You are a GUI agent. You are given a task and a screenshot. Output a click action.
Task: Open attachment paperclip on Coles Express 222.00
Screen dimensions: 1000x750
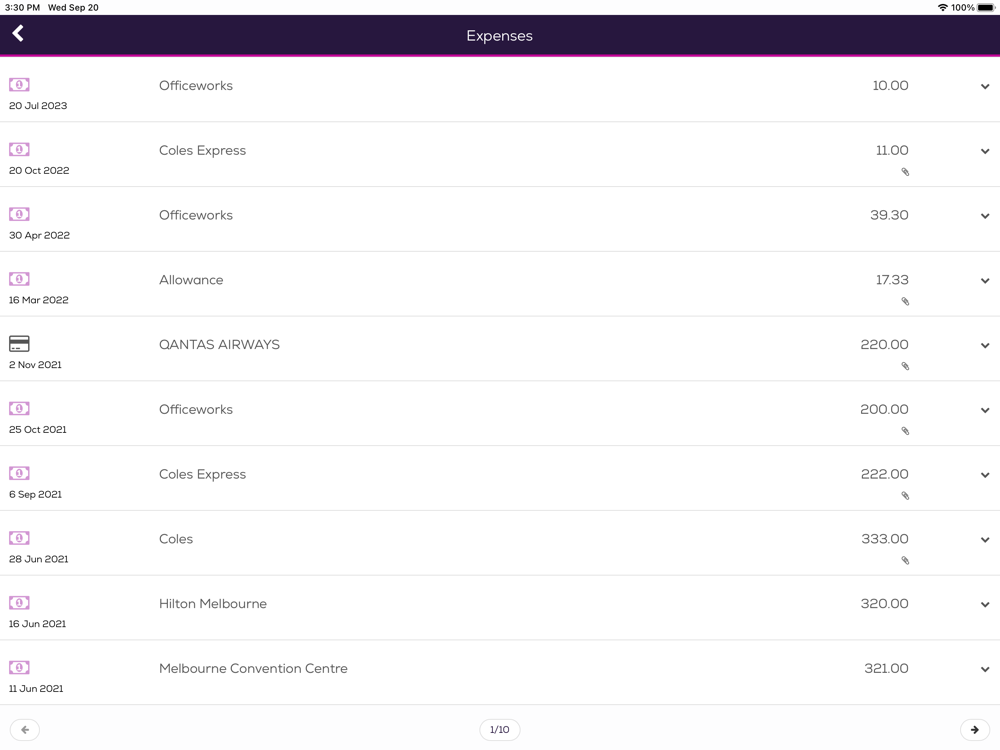click(x=905, y=496)
